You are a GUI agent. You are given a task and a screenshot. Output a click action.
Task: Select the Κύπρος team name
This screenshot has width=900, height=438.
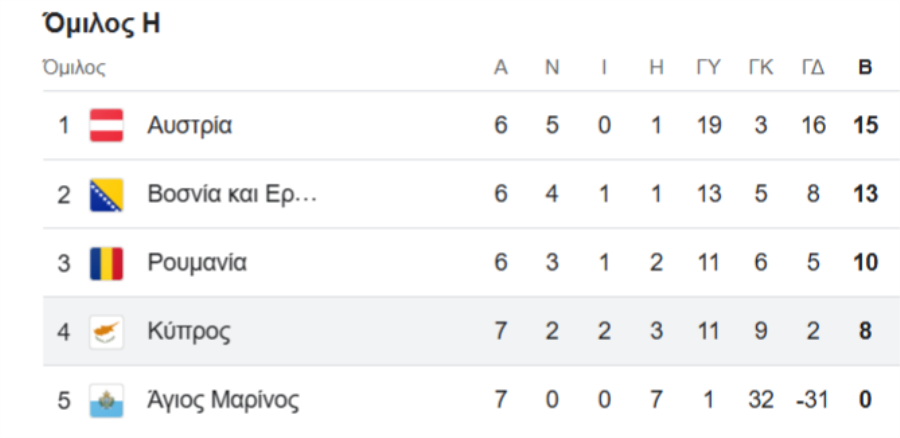[189, 331]
